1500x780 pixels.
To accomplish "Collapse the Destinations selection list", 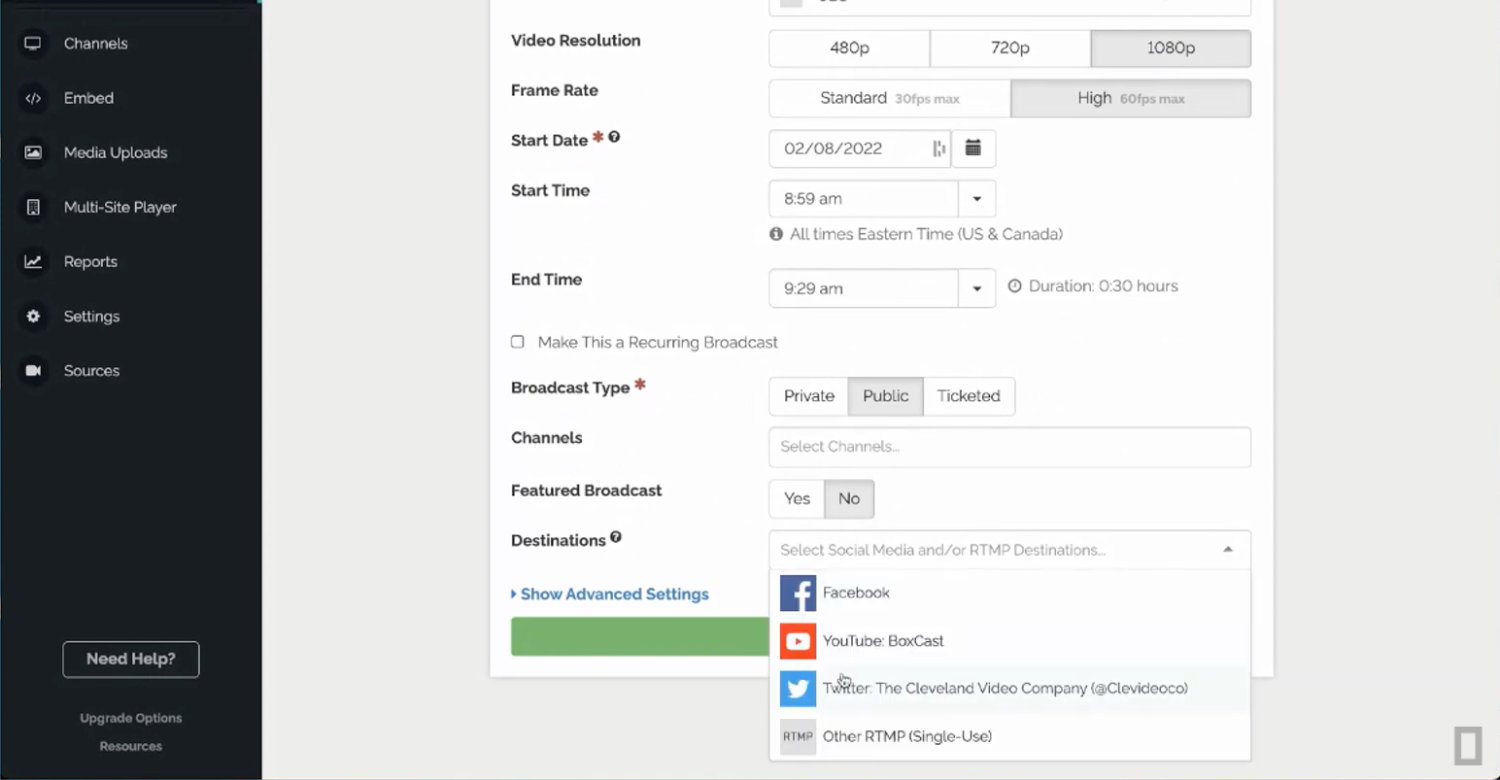I will [1227, 549].
